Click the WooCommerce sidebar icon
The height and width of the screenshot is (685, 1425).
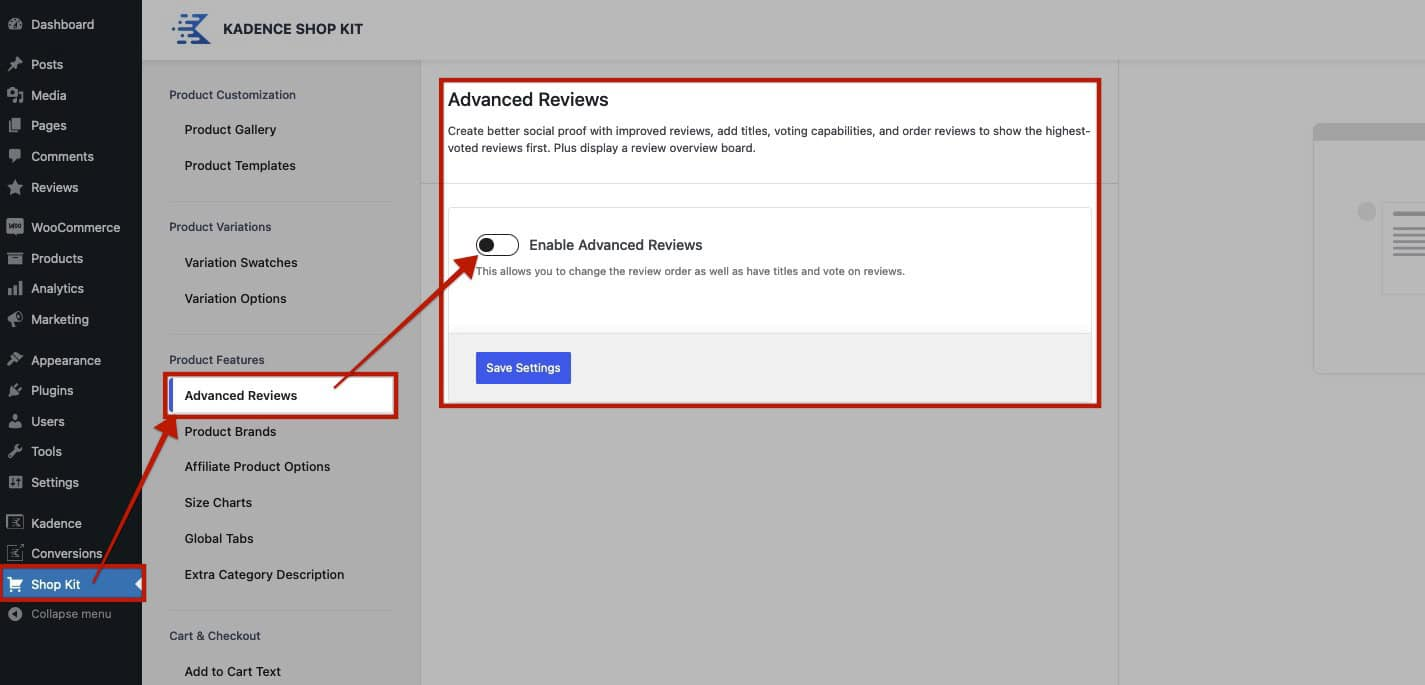(x=18, y=227)
